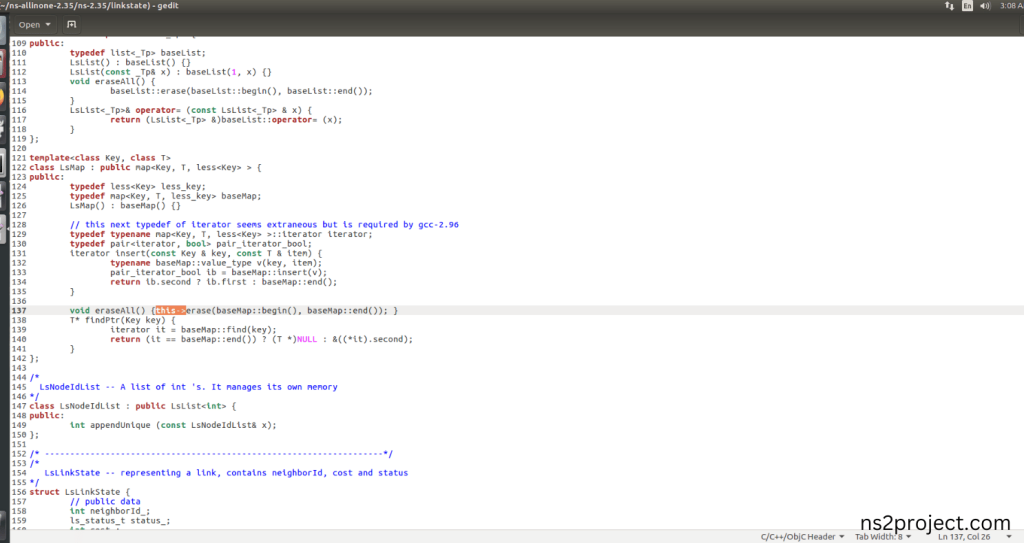The width and height of the screenshot is (1024, 543).
Task: Click 'ls_status_t status_;' on line 159
Action: 120,521
